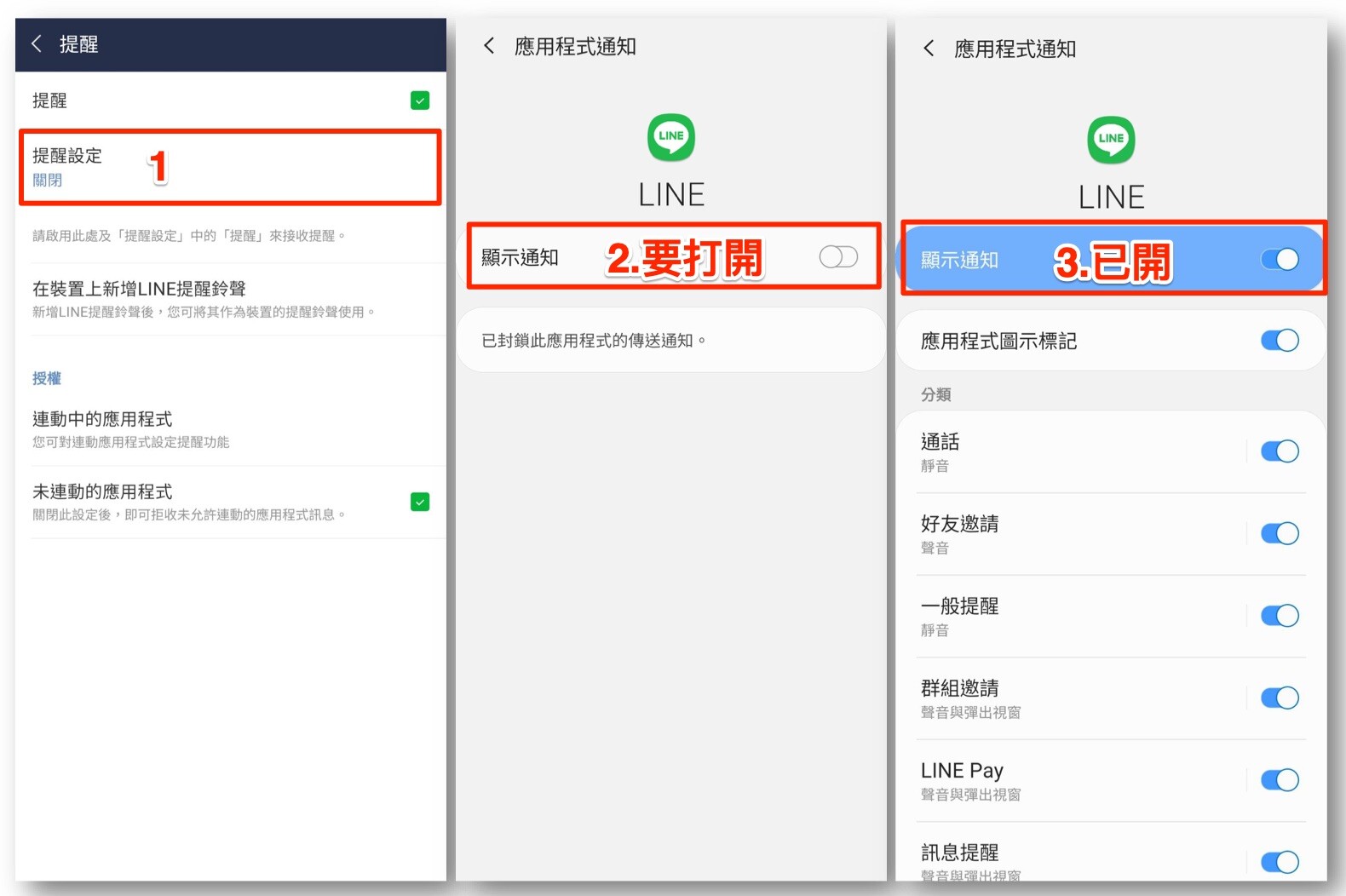1346x896 pixels.
Task: Open 好友邀請 category settings
Action: (x=1075, y=534)
